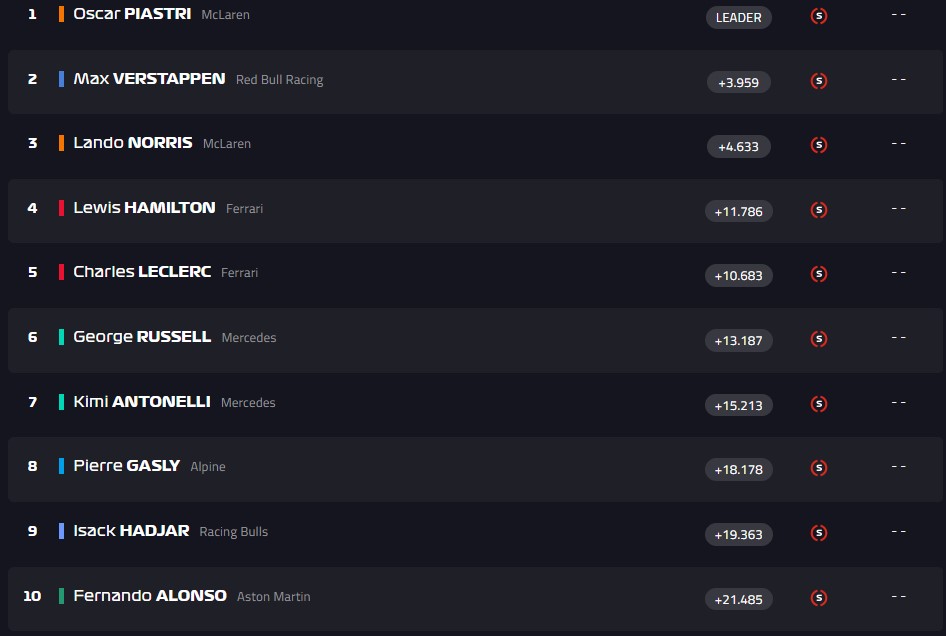This screenshot has height=636, width=946.
Task: Click the position number 8 for Gasly
Action: 32,466
